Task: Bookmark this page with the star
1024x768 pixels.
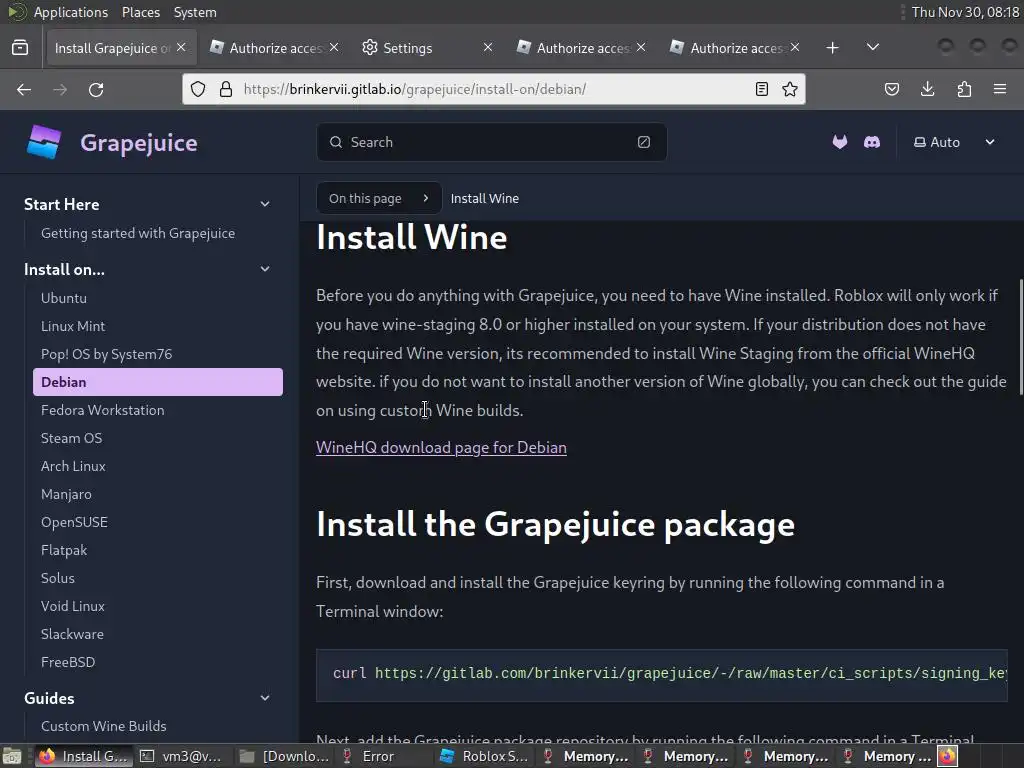Action: point(790,89)
